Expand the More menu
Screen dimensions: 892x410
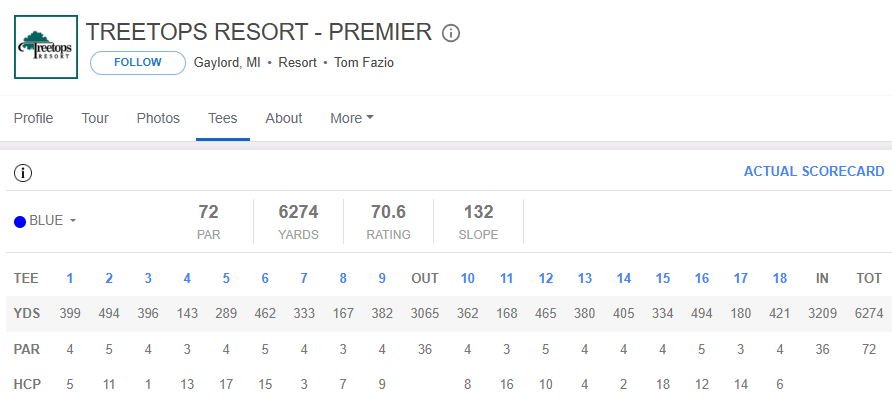(352, 118)
